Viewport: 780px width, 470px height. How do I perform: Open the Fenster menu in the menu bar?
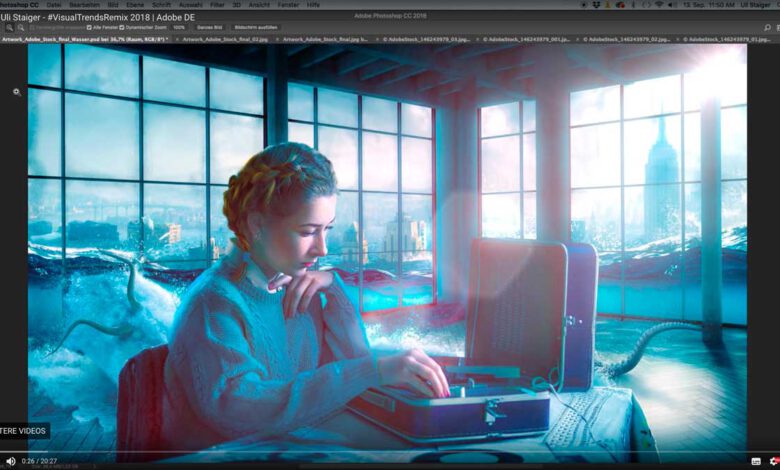coord(290,5)
